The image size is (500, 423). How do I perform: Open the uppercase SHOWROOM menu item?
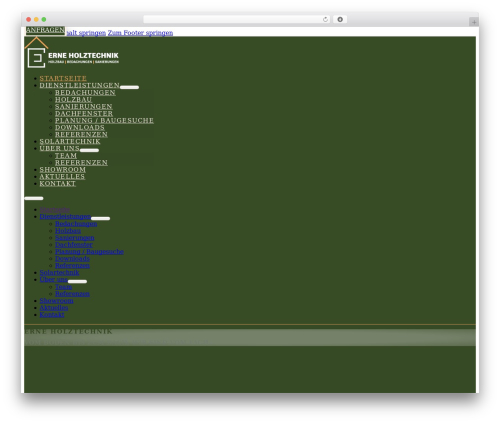point(63,169)
